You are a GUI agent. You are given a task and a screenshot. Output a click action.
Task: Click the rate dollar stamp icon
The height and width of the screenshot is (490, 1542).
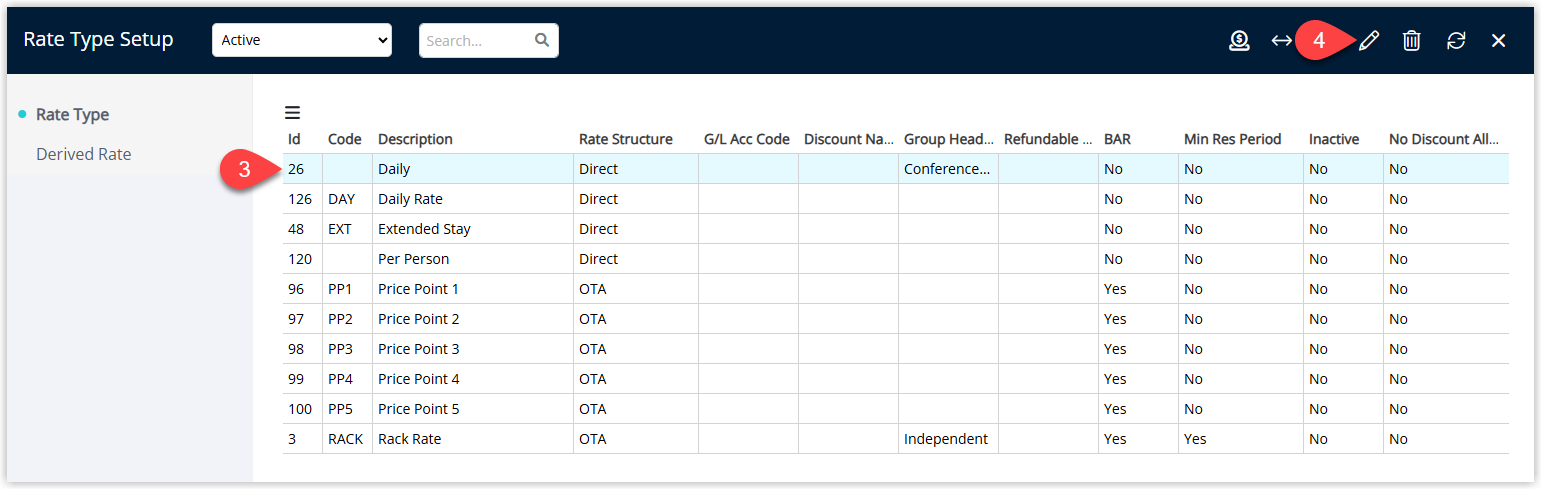point(1239,41)
